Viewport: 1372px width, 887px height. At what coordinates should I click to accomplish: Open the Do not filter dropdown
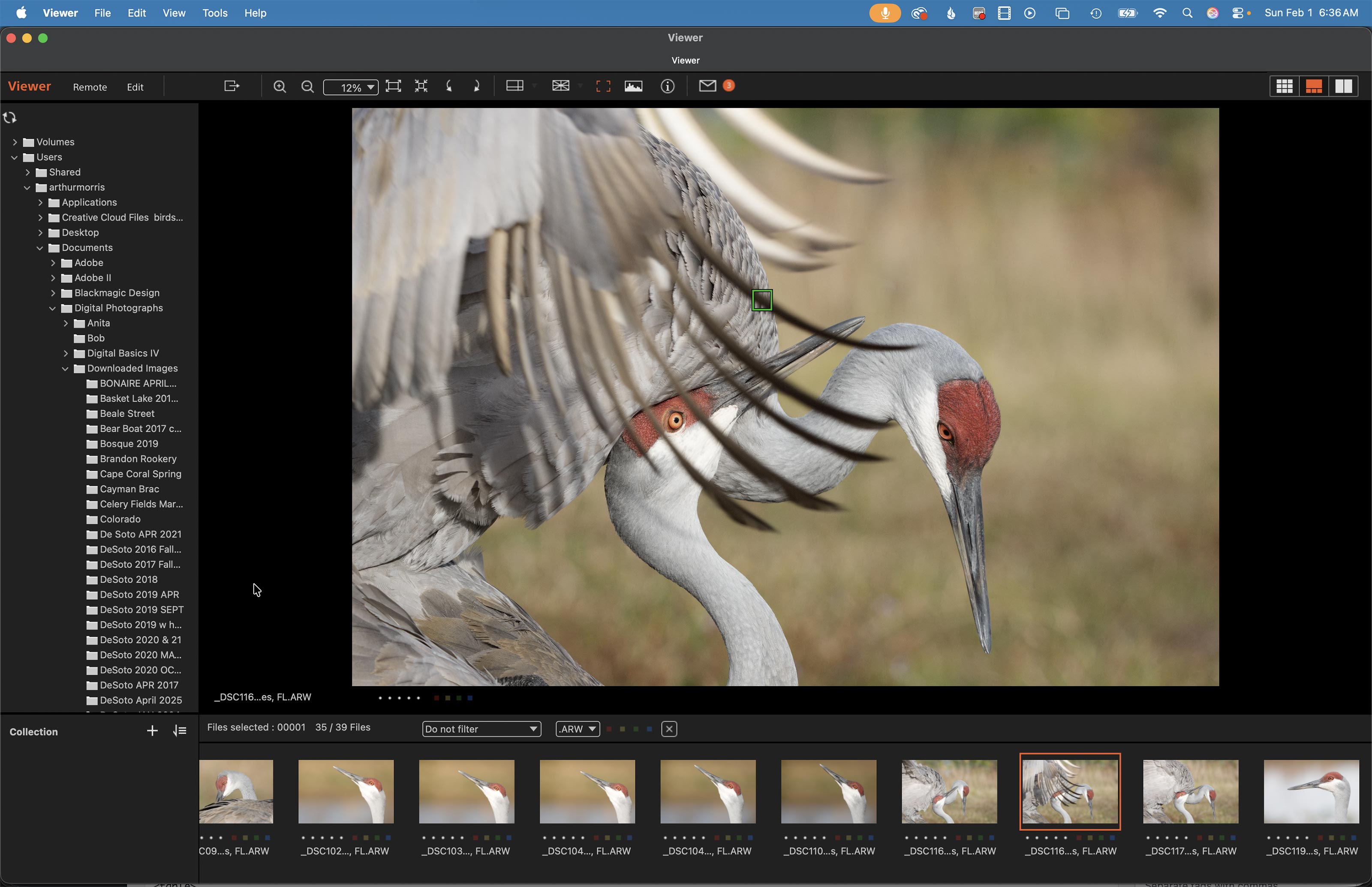coord(481,729)
